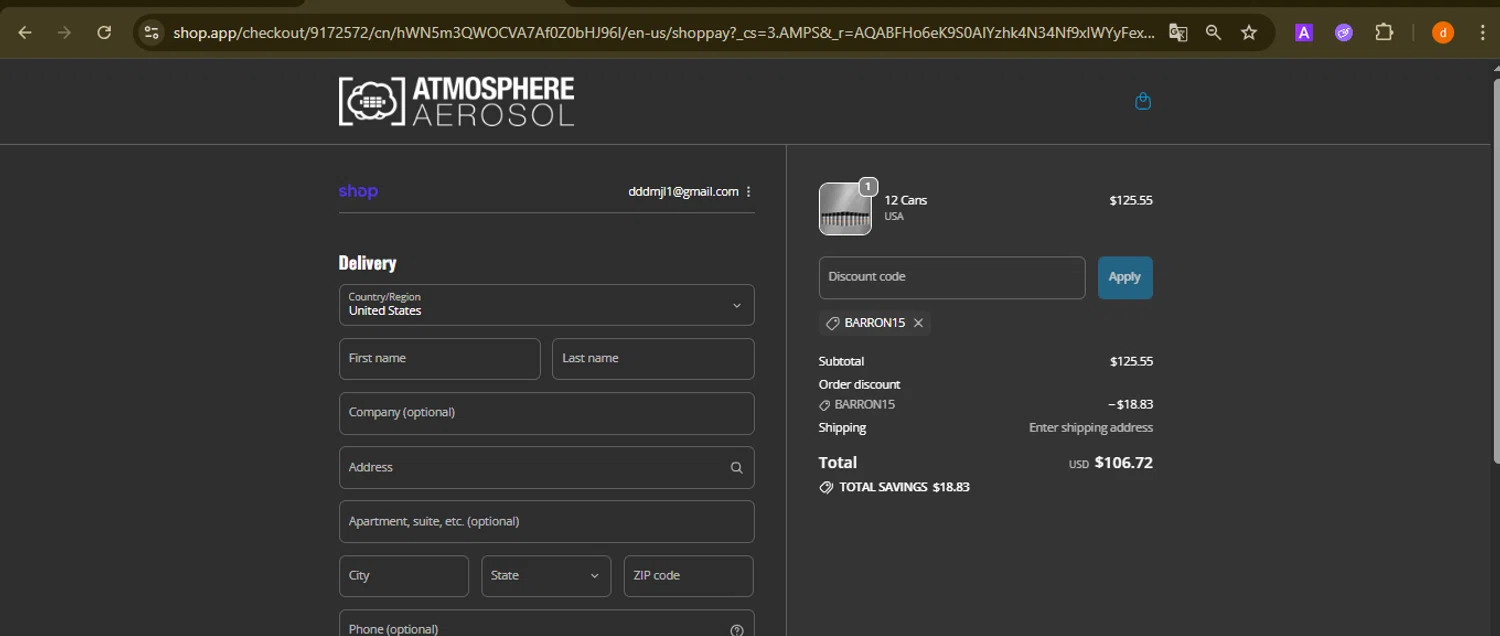Open the purple 'A' extension icon
Image resolution: width=1500 pixels, height=636 pixels.
point(1304,33)
